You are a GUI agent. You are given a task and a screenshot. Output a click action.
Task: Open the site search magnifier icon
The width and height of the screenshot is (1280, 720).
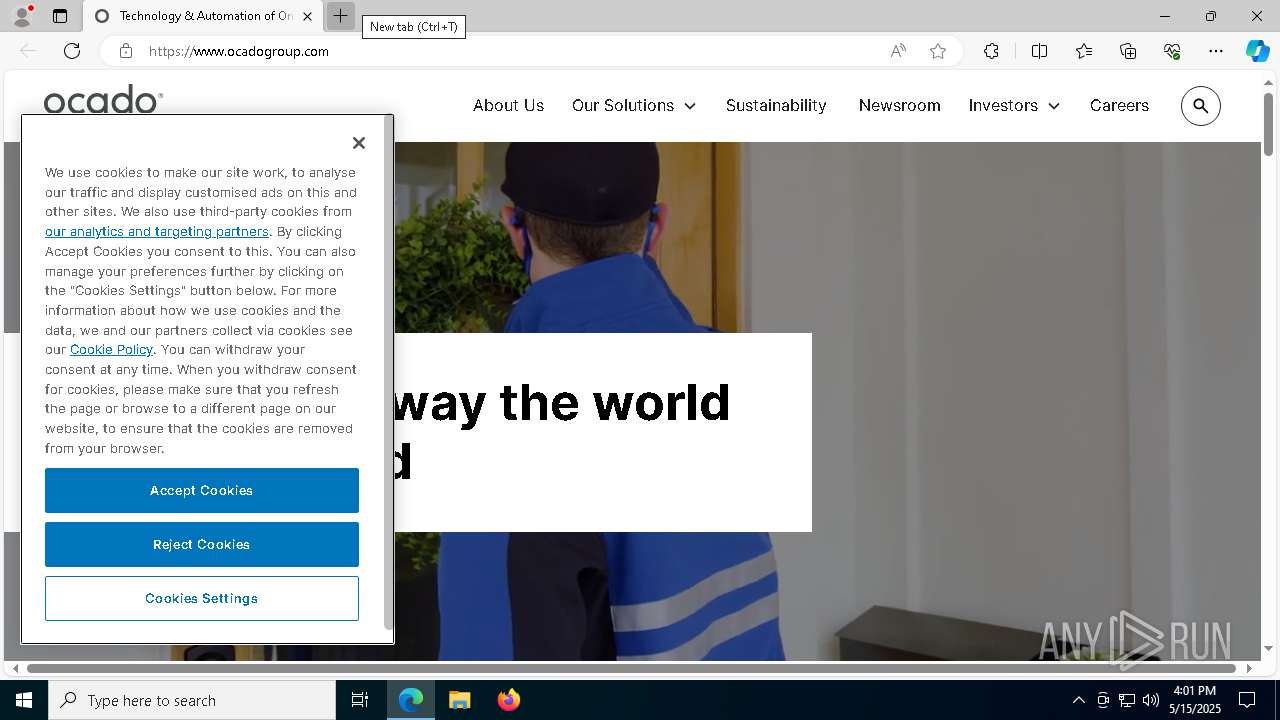pyautogui.click(x=1201, y=106)
